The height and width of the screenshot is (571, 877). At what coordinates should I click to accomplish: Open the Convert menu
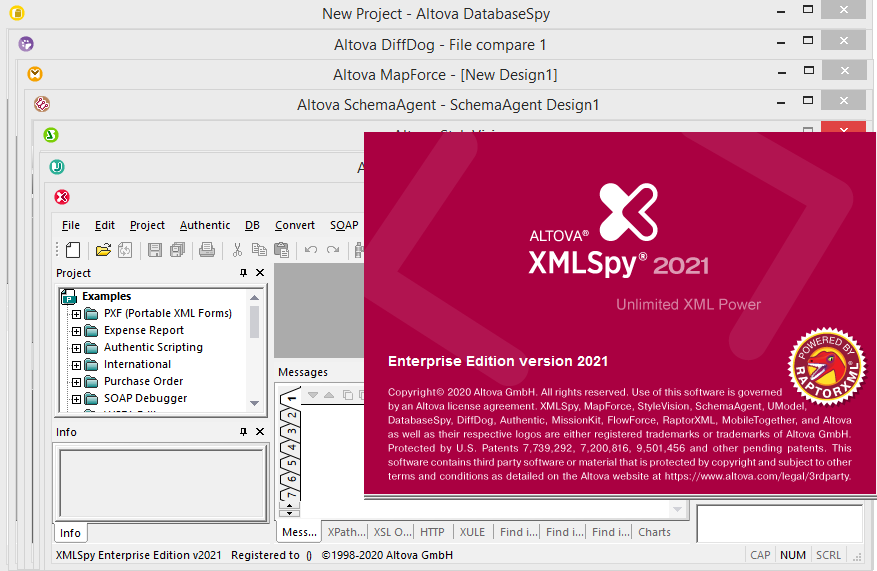coord(295,225)
